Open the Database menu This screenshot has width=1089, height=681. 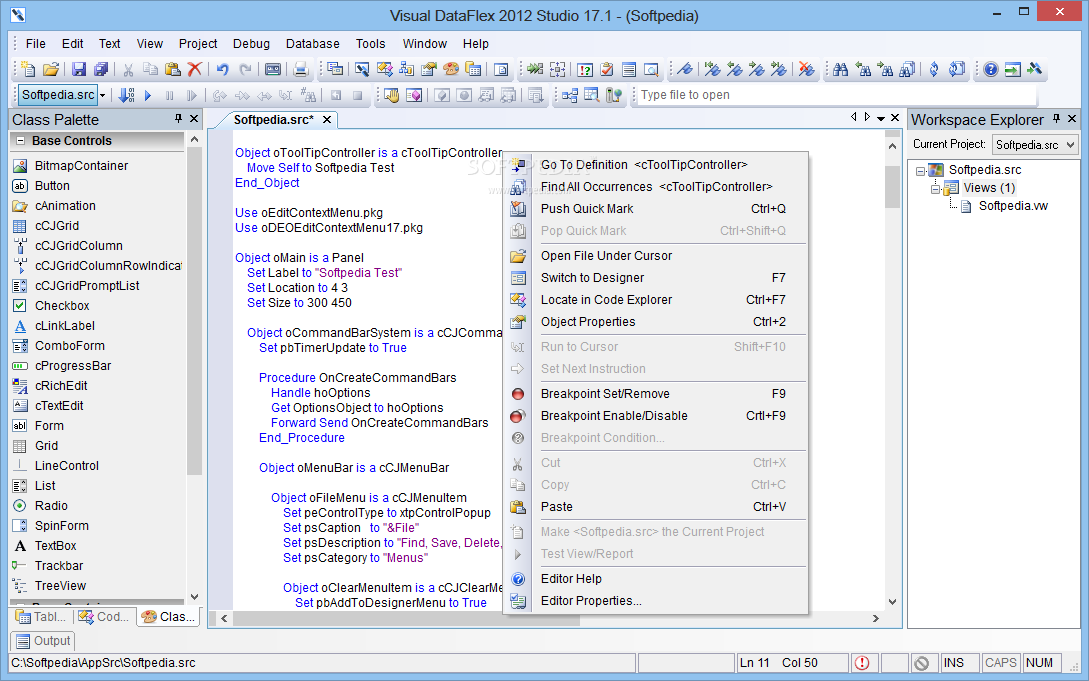[x=313, y=44]
